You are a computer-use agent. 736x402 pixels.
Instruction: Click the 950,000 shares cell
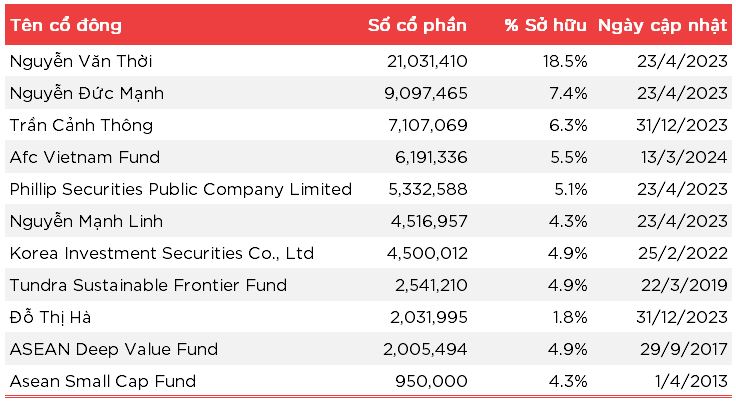tap(439, 381)
